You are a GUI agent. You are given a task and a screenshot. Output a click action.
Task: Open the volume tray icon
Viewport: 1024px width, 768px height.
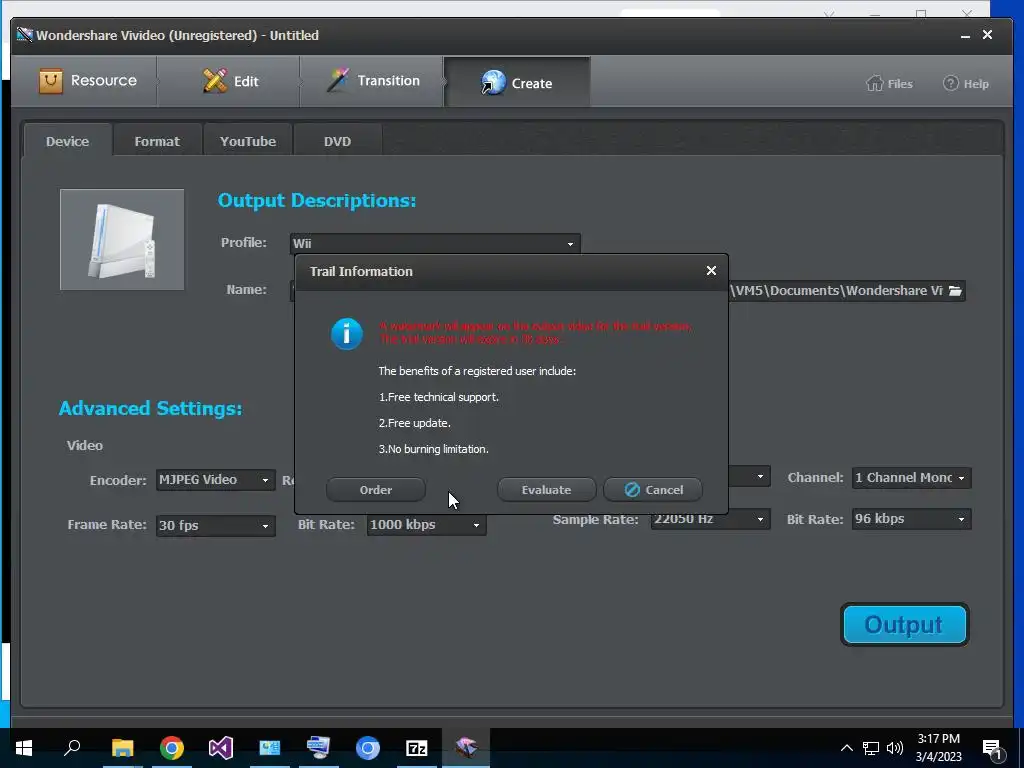coord(895,748)
